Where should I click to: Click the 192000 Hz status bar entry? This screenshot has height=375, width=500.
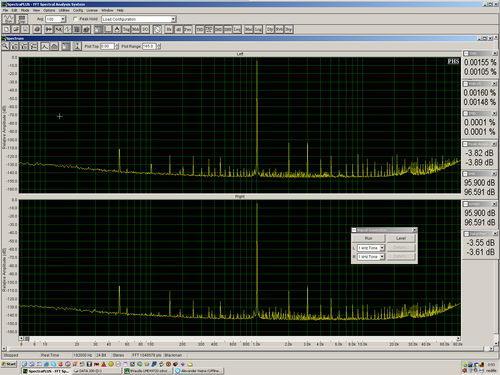(x=83, y=355)
